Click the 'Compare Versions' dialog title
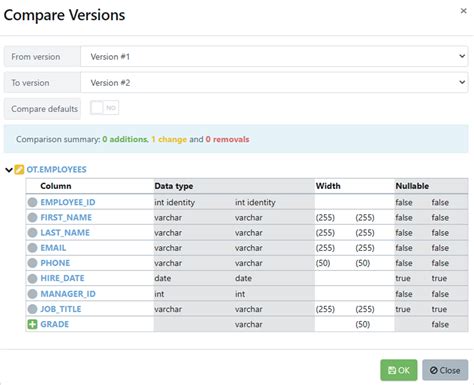This screenshot has width=474, height=385. coord(64,15)
